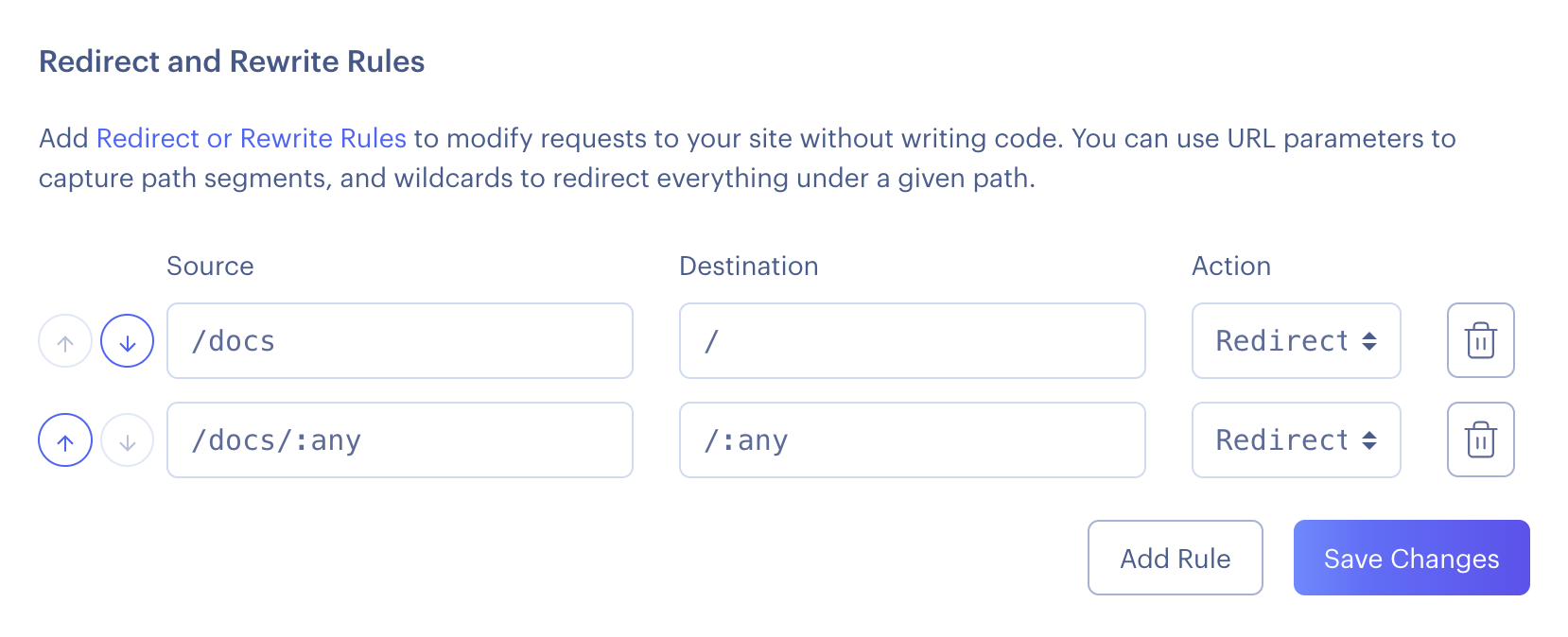Click the trash icon in the first row
Viewport: 1568px width, 637px height.
point(1480,340)
